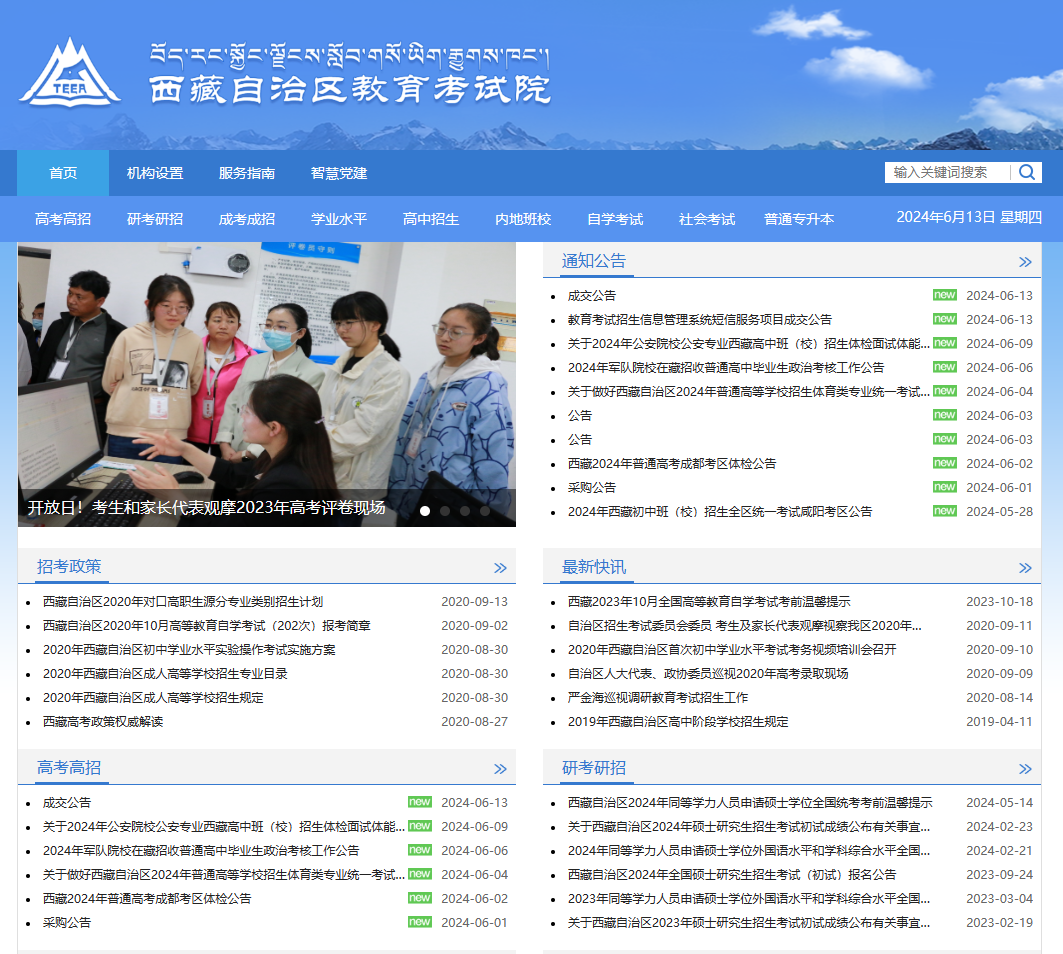Expand the 普通专升本 navigation category
The width and height of the screenshot is (1063, 954).
[x=799, y=219]
